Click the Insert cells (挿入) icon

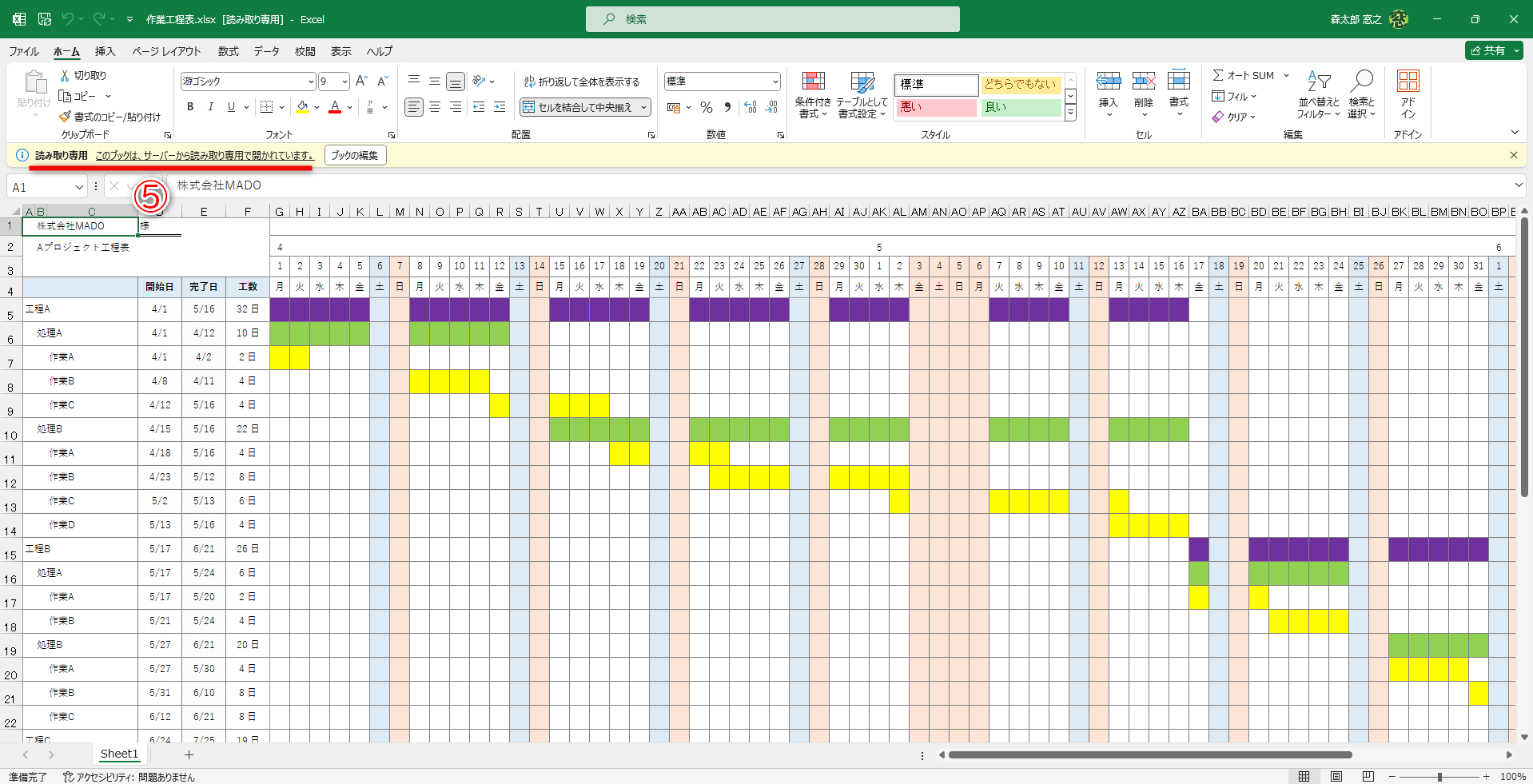(1108, 82)
